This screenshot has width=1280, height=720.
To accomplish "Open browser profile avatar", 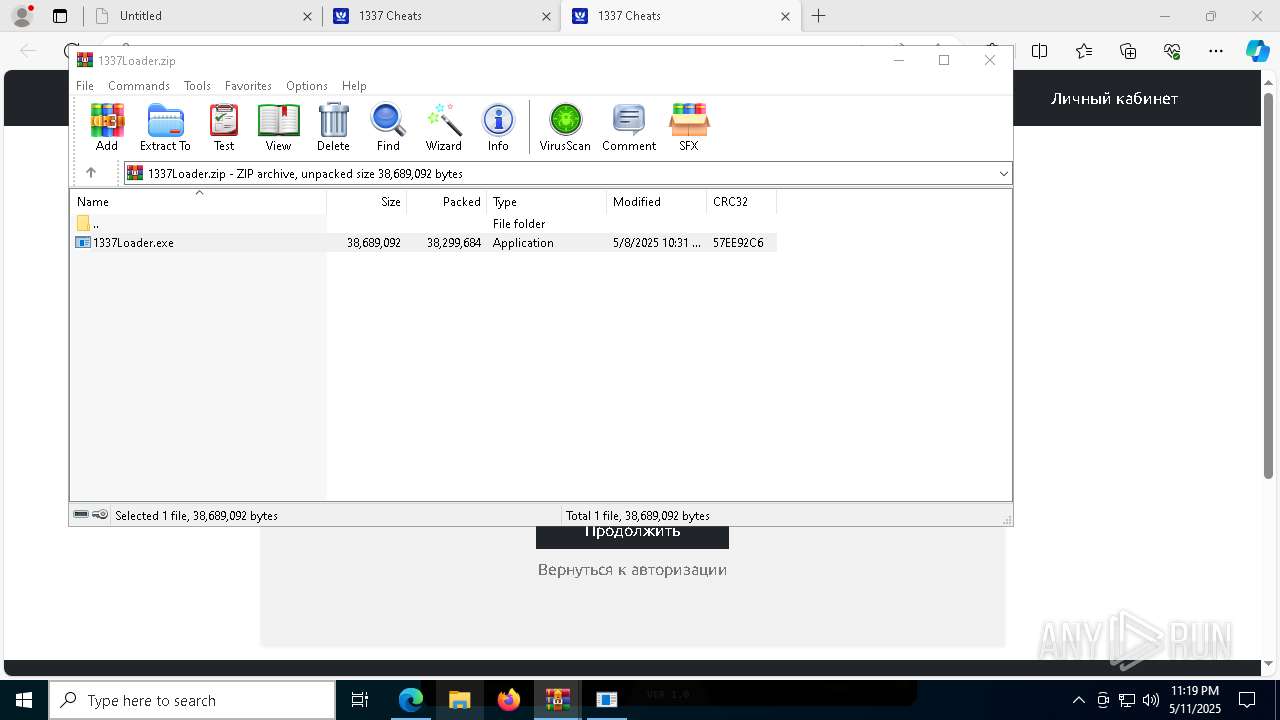I will 22,15.
